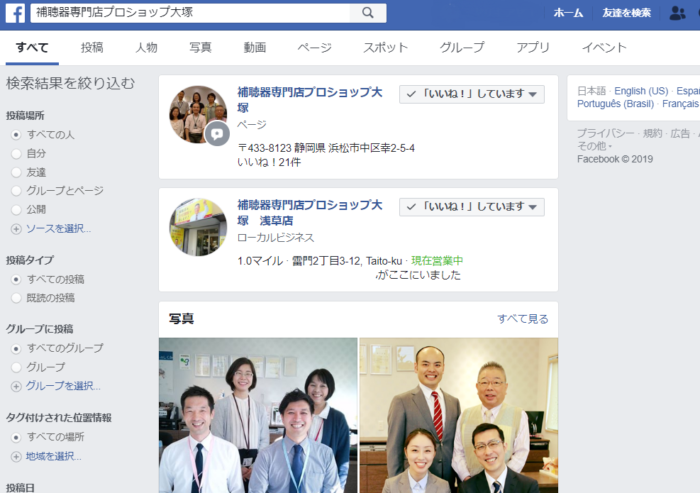Select the すべてのグループ radio button

[16, 348]
